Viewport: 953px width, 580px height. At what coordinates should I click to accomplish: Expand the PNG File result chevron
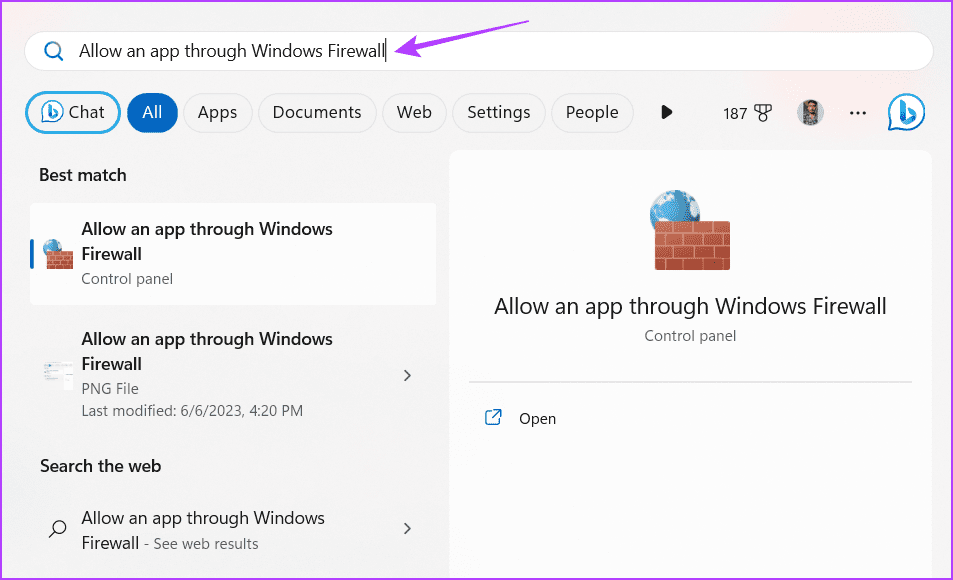coord(407,376)
